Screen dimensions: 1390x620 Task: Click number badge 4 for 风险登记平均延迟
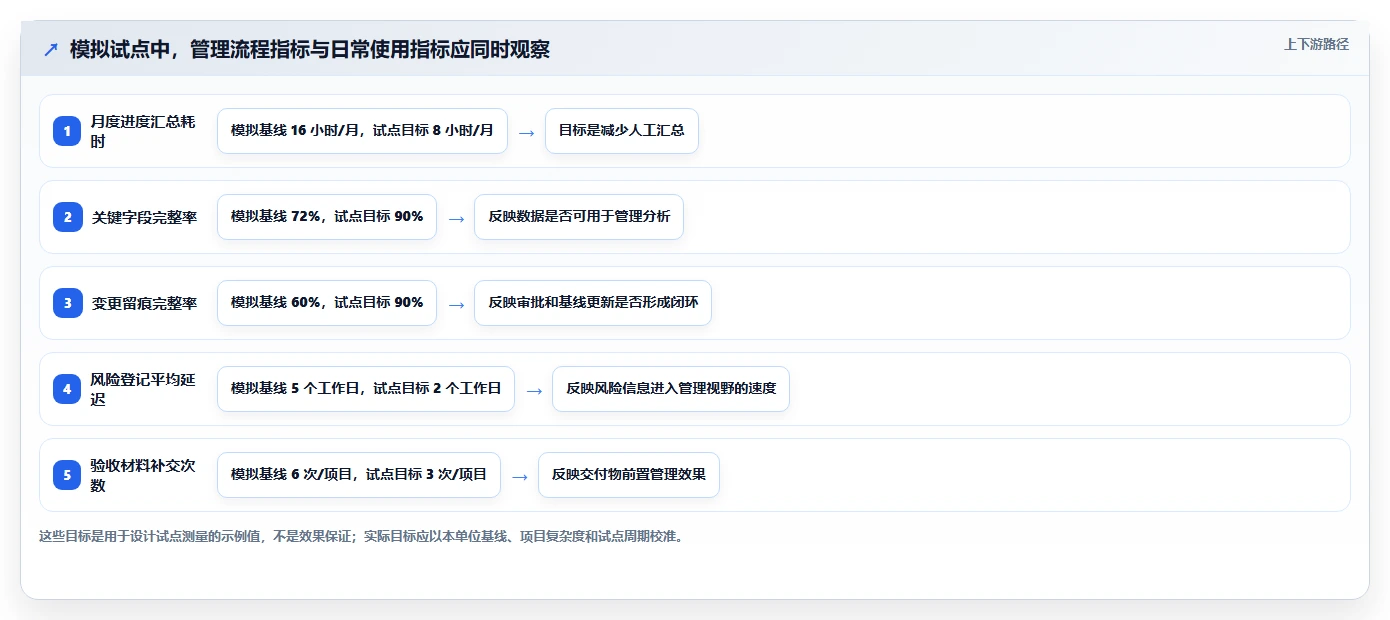(x=67, y=389)
